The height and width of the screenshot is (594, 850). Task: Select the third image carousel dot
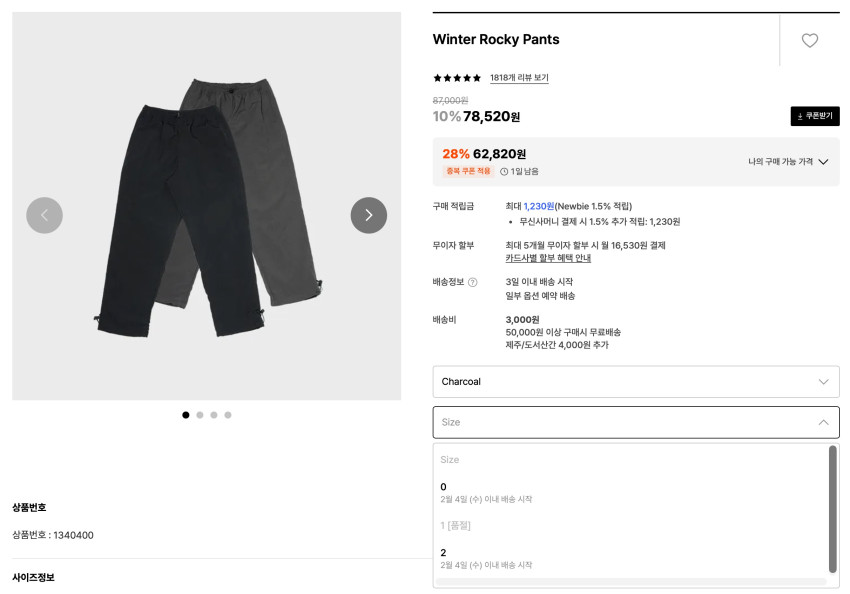pyautogui.click(x=214, y=415)
